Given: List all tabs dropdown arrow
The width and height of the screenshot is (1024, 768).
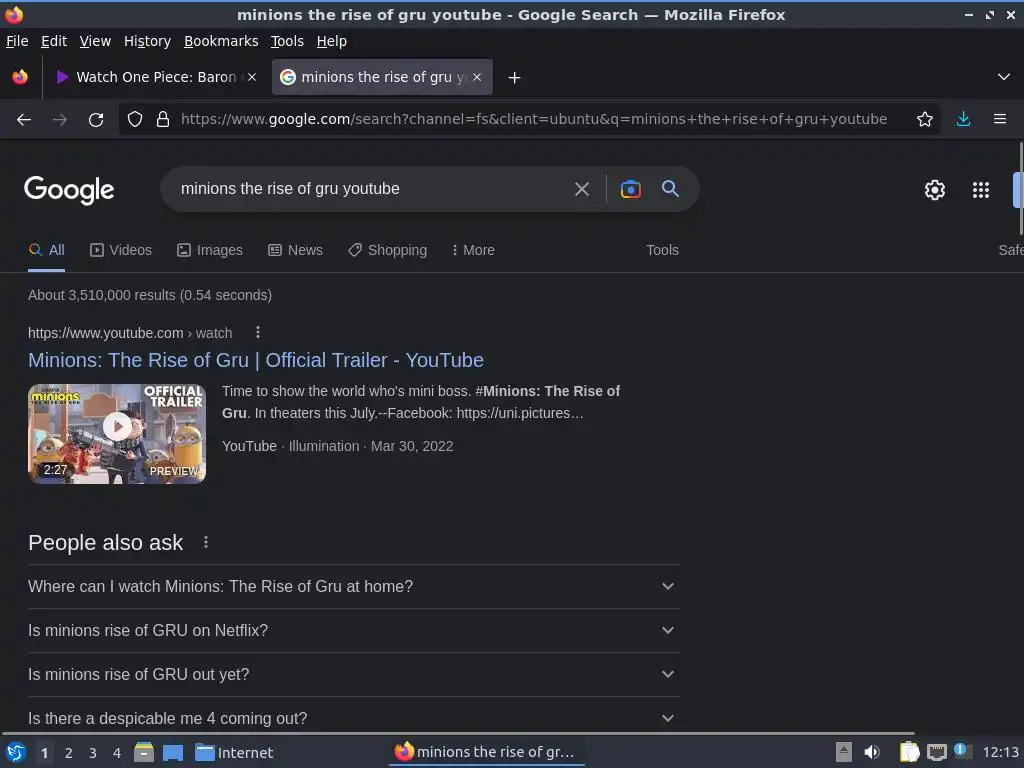Looking at the screenshot, I should pos(1004,77).
